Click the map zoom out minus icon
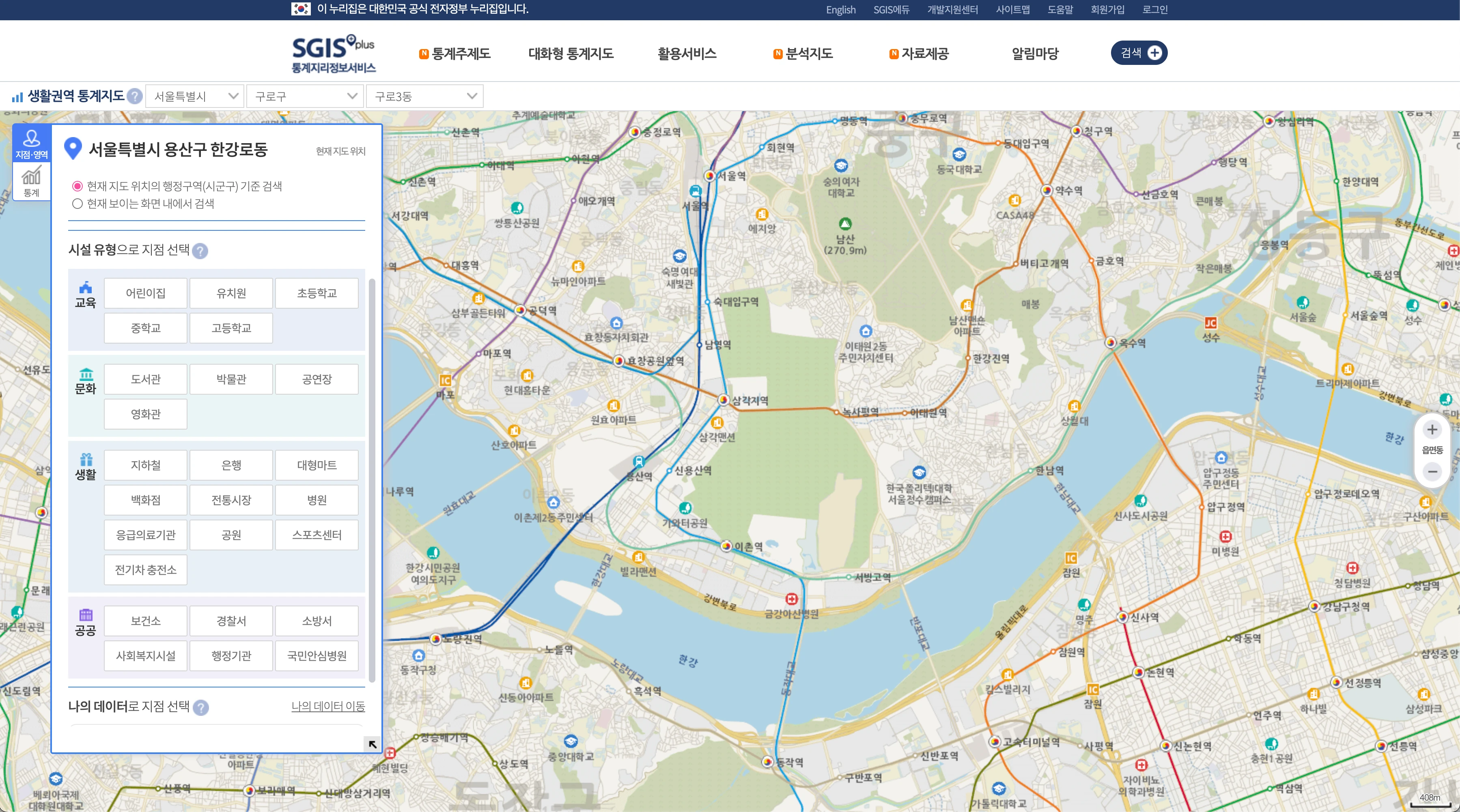 click(x=1432, y=471)
